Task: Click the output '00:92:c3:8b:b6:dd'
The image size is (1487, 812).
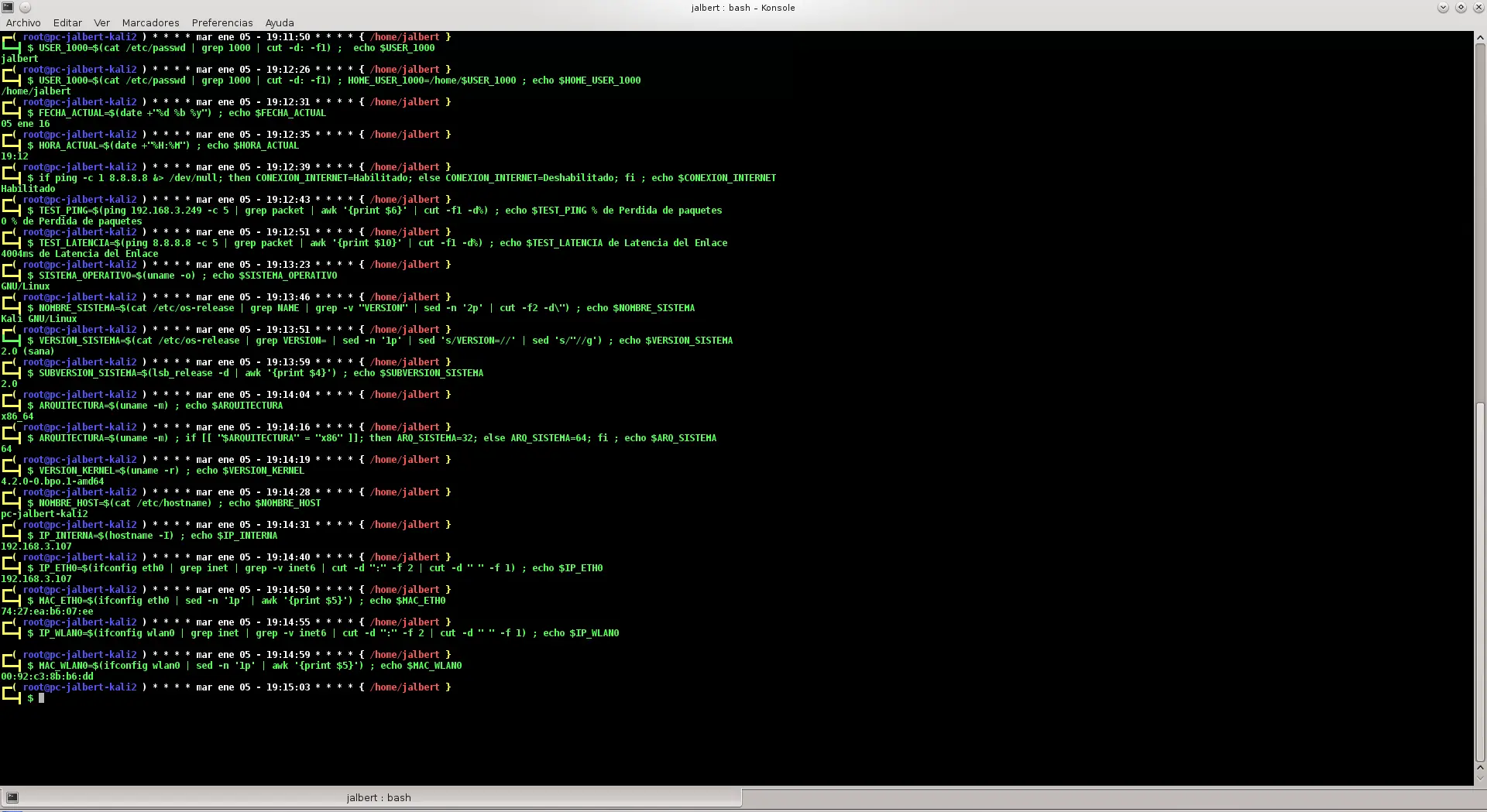Action: click(x=47, y=676)
